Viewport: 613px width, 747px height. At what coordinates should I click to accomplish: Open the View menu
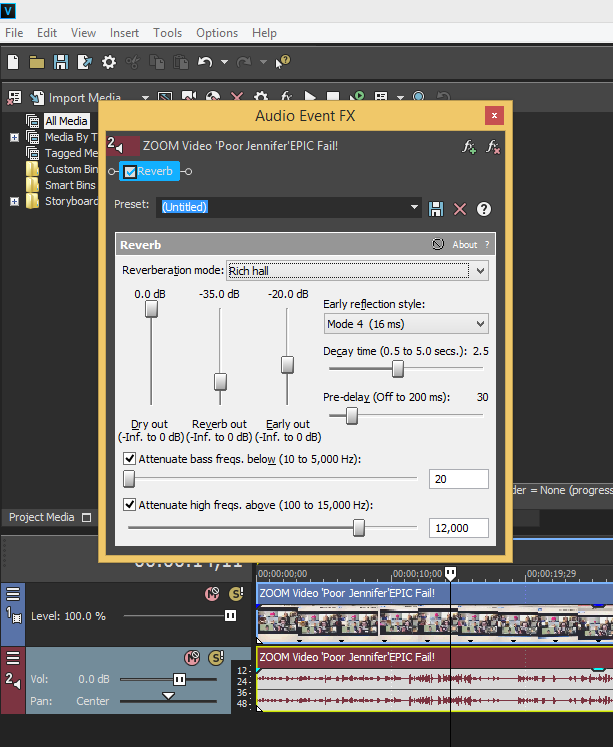pyautogui.click(x=83, y=33)
